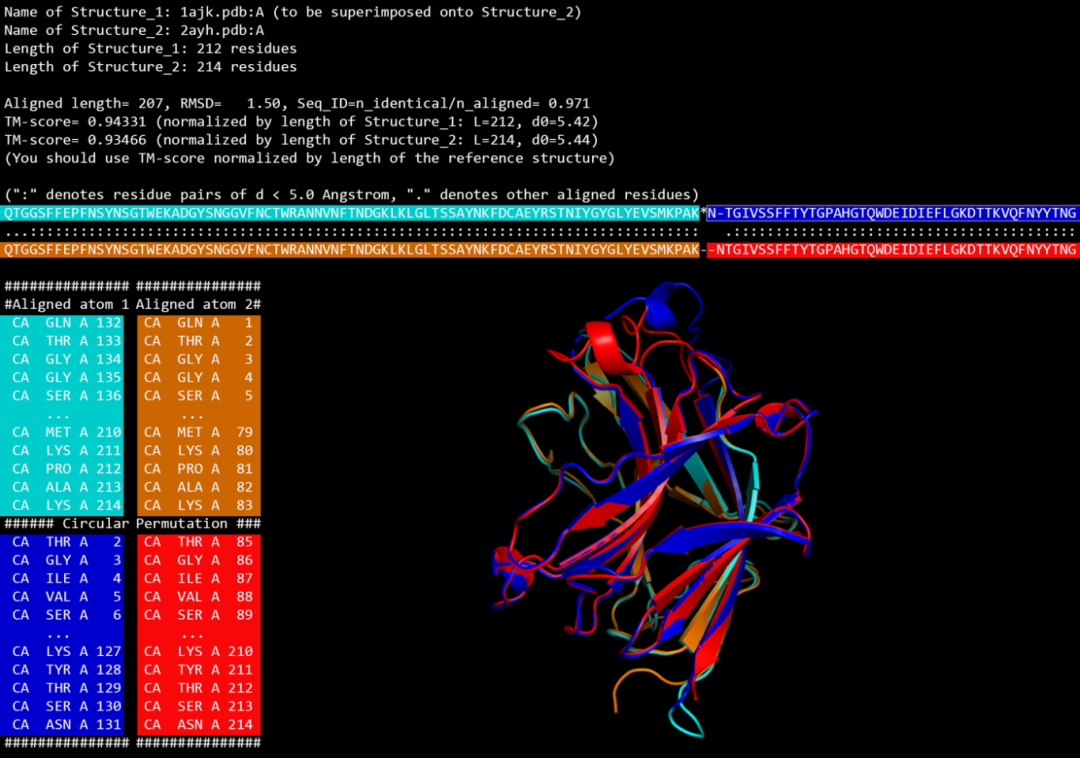Select the orange row 'CA GLN A 1'

tap(198, 323)
